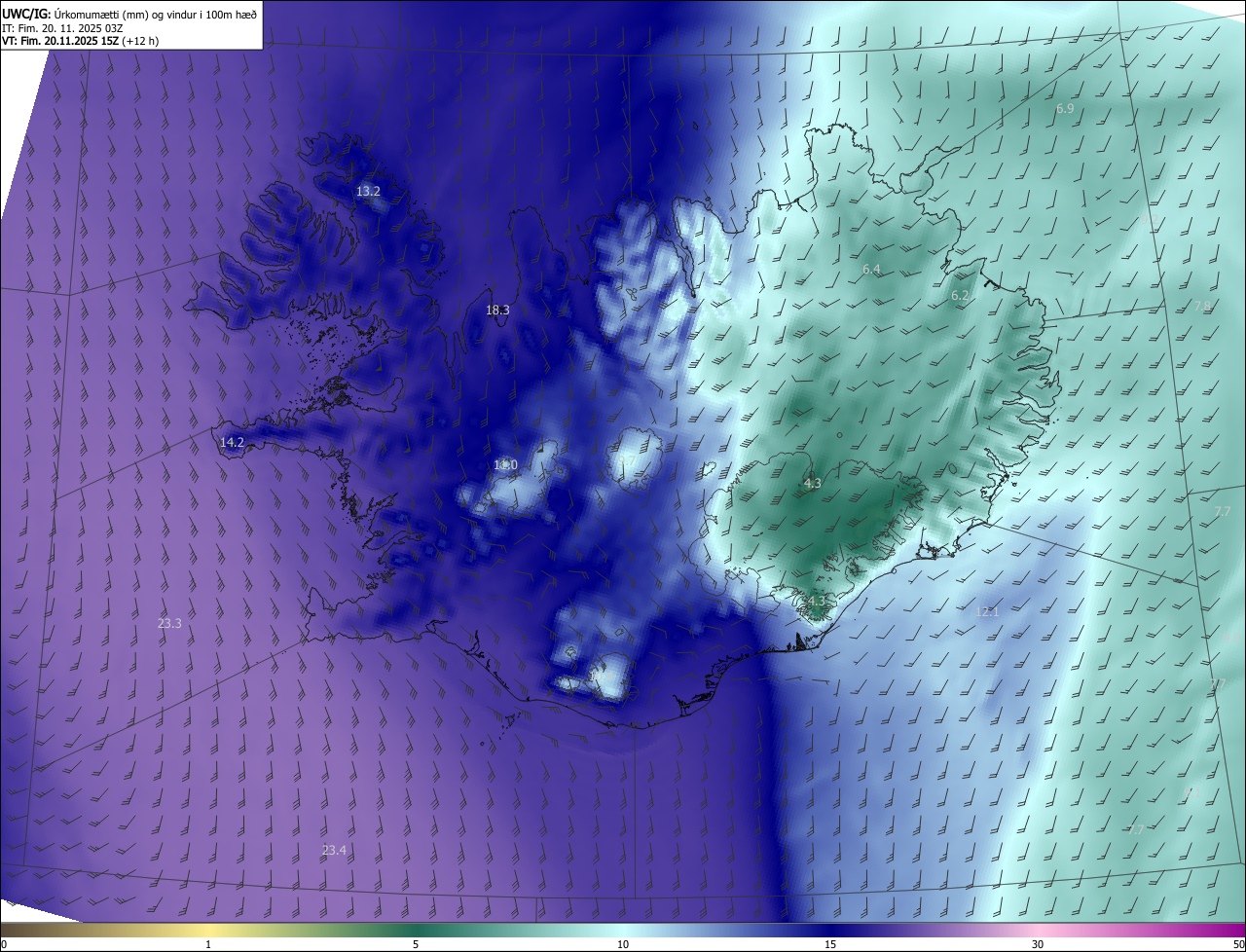This screenshot has height=952, width=1246.
Task: Click the 30 tick label on the color scale
Action: 1038,944
